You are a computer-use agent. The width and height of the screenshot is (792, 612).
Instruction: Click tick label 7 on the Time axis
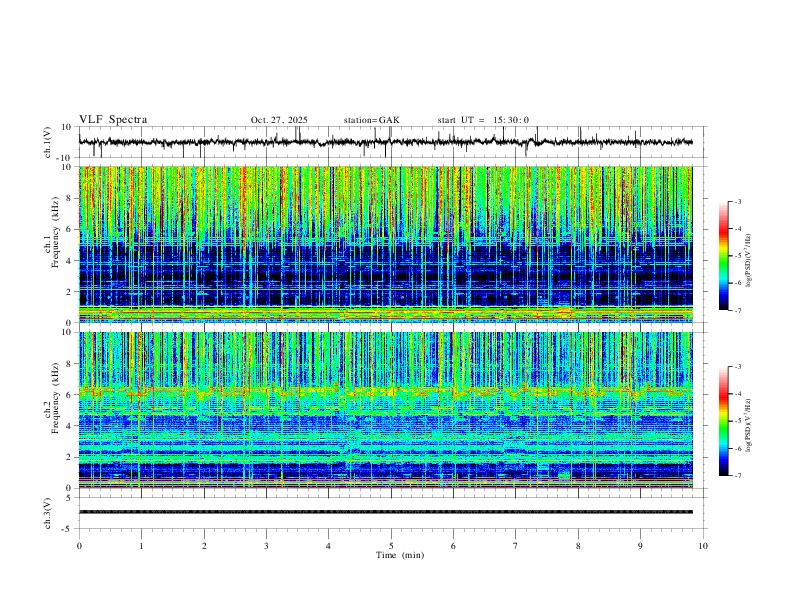pyautogui.click(x=516, y=546)
